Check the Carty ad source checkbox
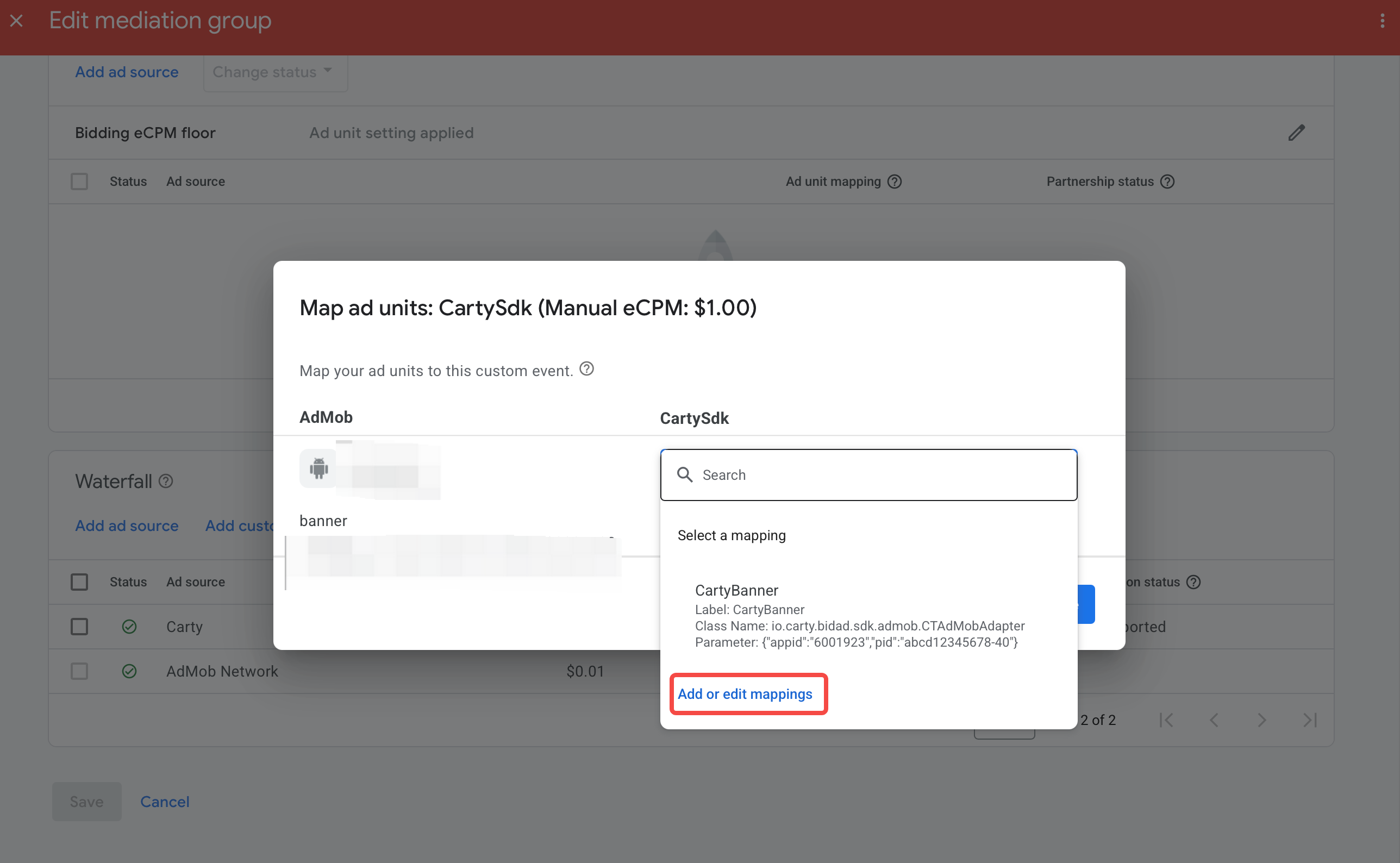 click(79, 627)
